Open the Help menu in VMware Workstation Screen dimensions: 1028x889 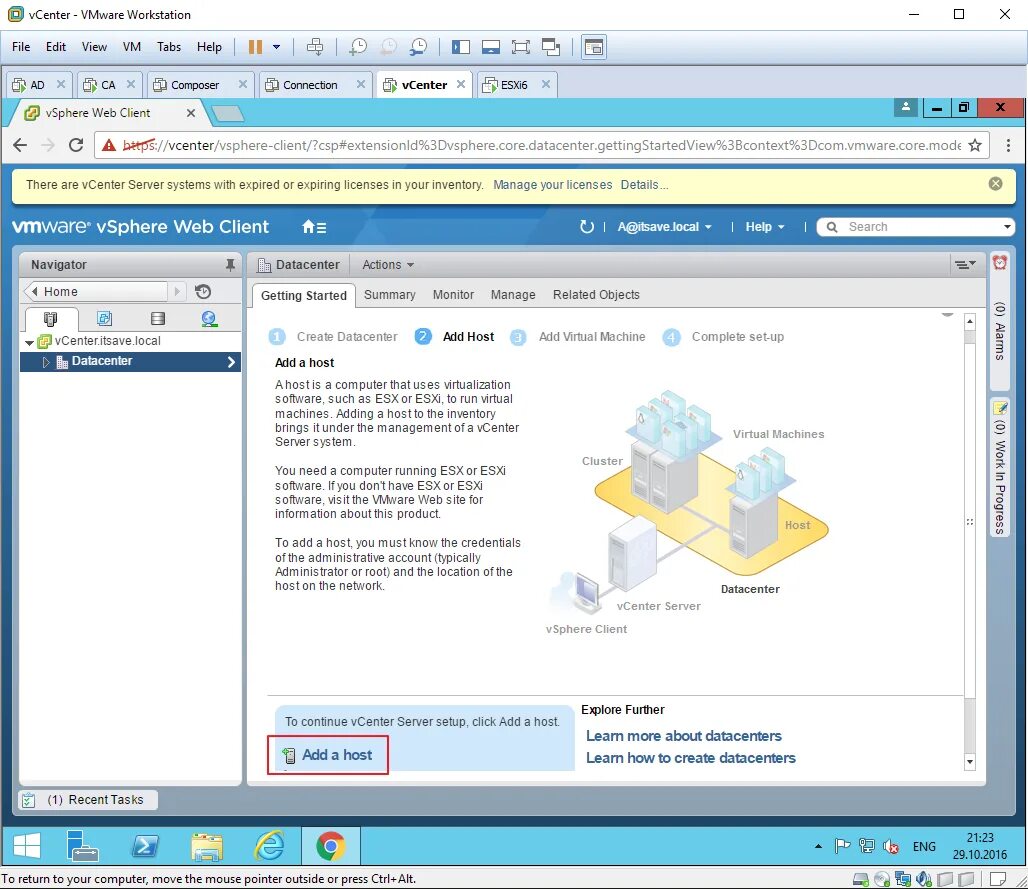point(209,47)
